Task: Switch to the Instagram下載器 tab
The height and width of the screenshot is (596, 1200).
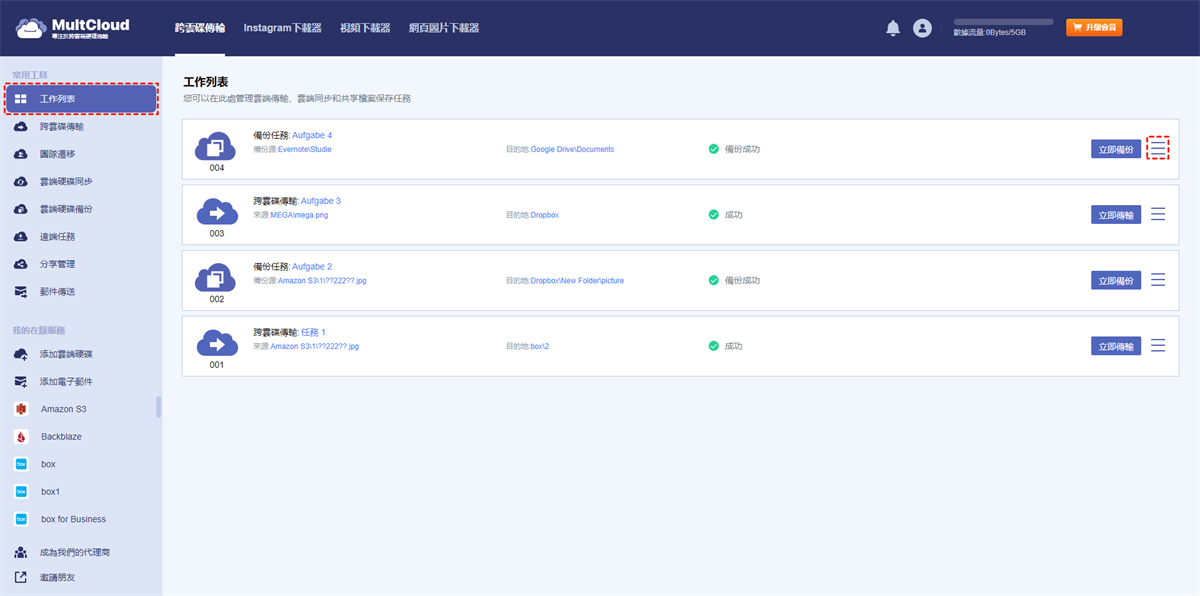Action: point(283,28)
